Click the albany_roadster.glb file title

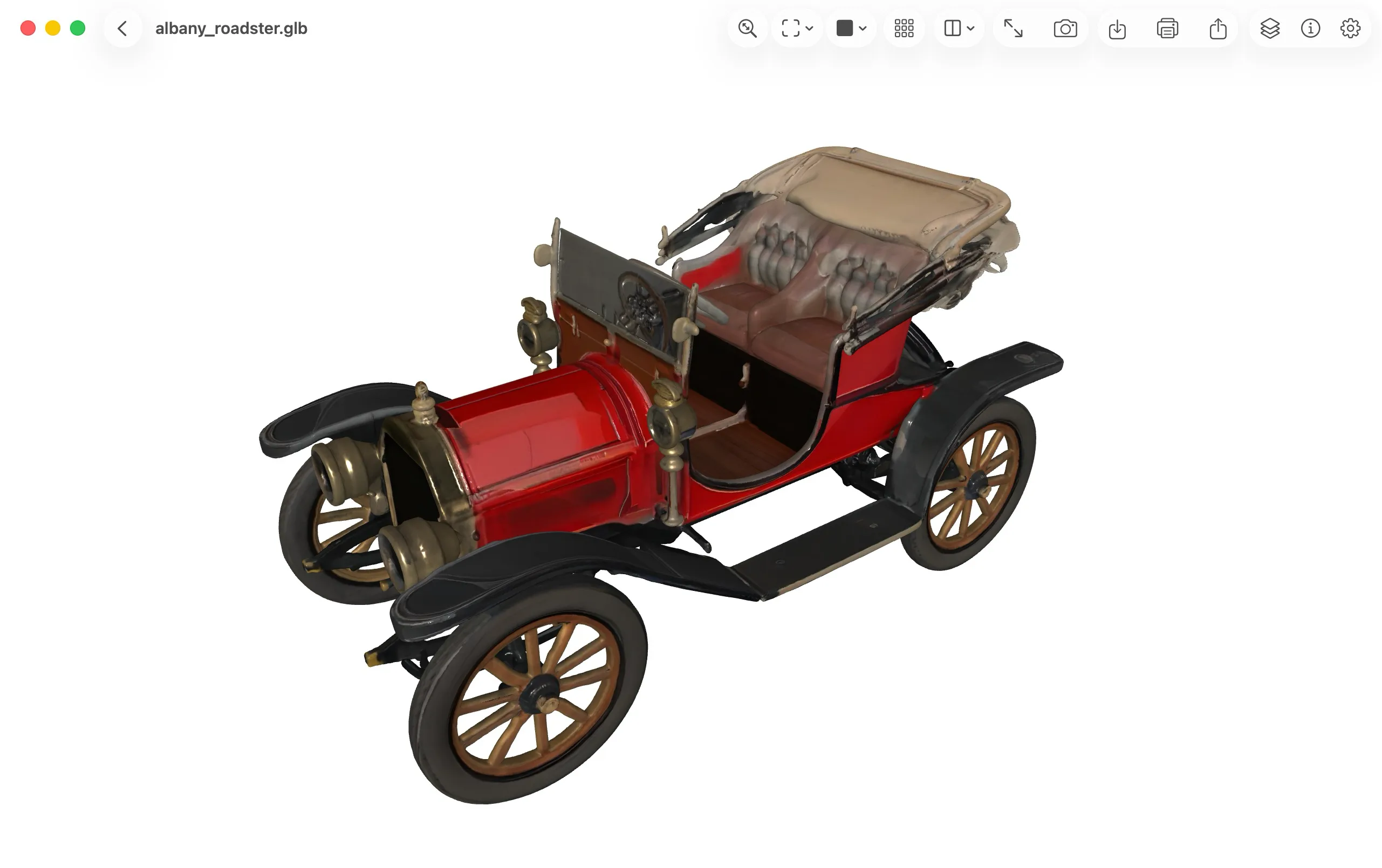tap(231, 28)
